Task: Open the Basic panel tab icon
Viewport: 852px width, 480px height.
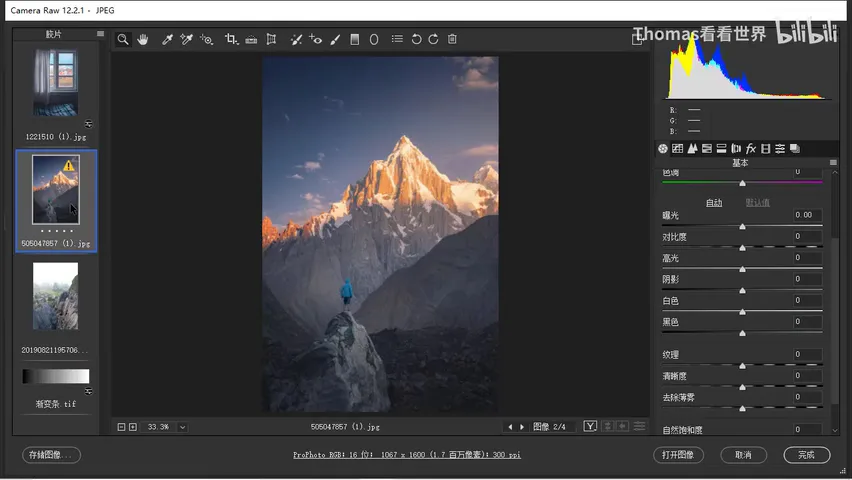Action: pos(663,148)
